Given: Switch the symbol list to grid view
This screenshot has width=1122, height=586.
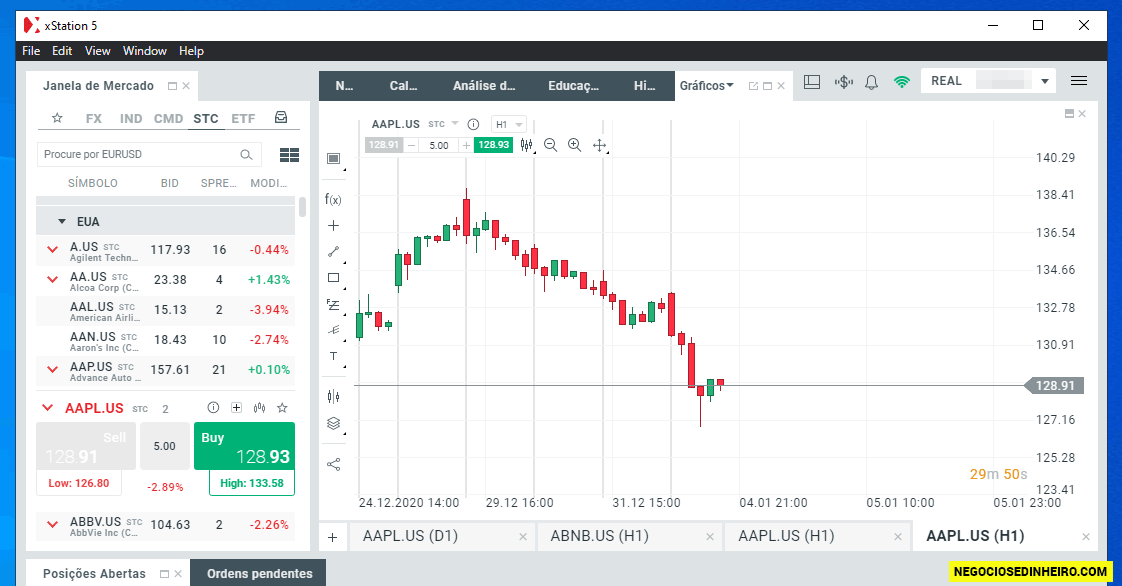Looking at the screenshot, I should [289, 155].
